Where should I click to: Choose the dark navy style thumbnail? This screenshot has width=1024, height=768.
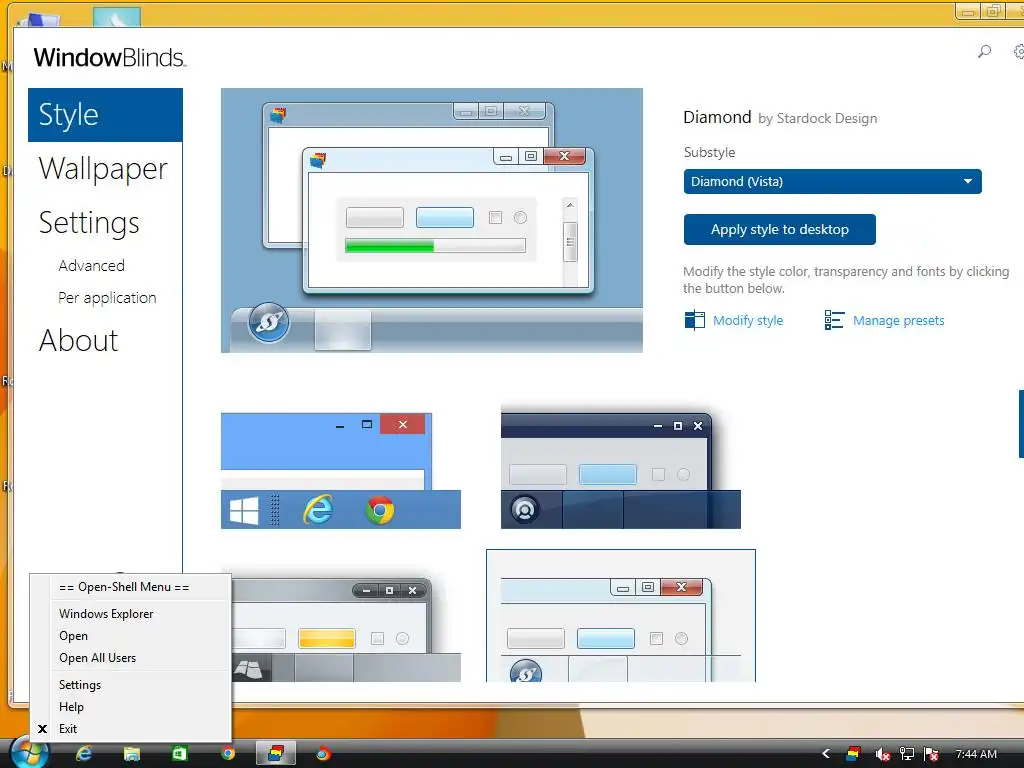620,467
